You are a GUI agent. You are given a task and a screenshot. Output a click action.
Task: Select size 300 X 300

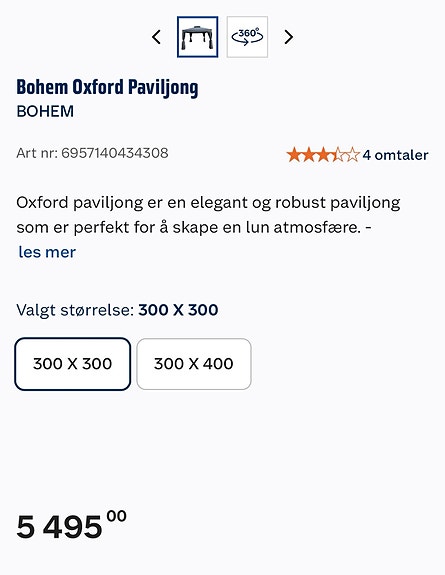pos(73,364)
